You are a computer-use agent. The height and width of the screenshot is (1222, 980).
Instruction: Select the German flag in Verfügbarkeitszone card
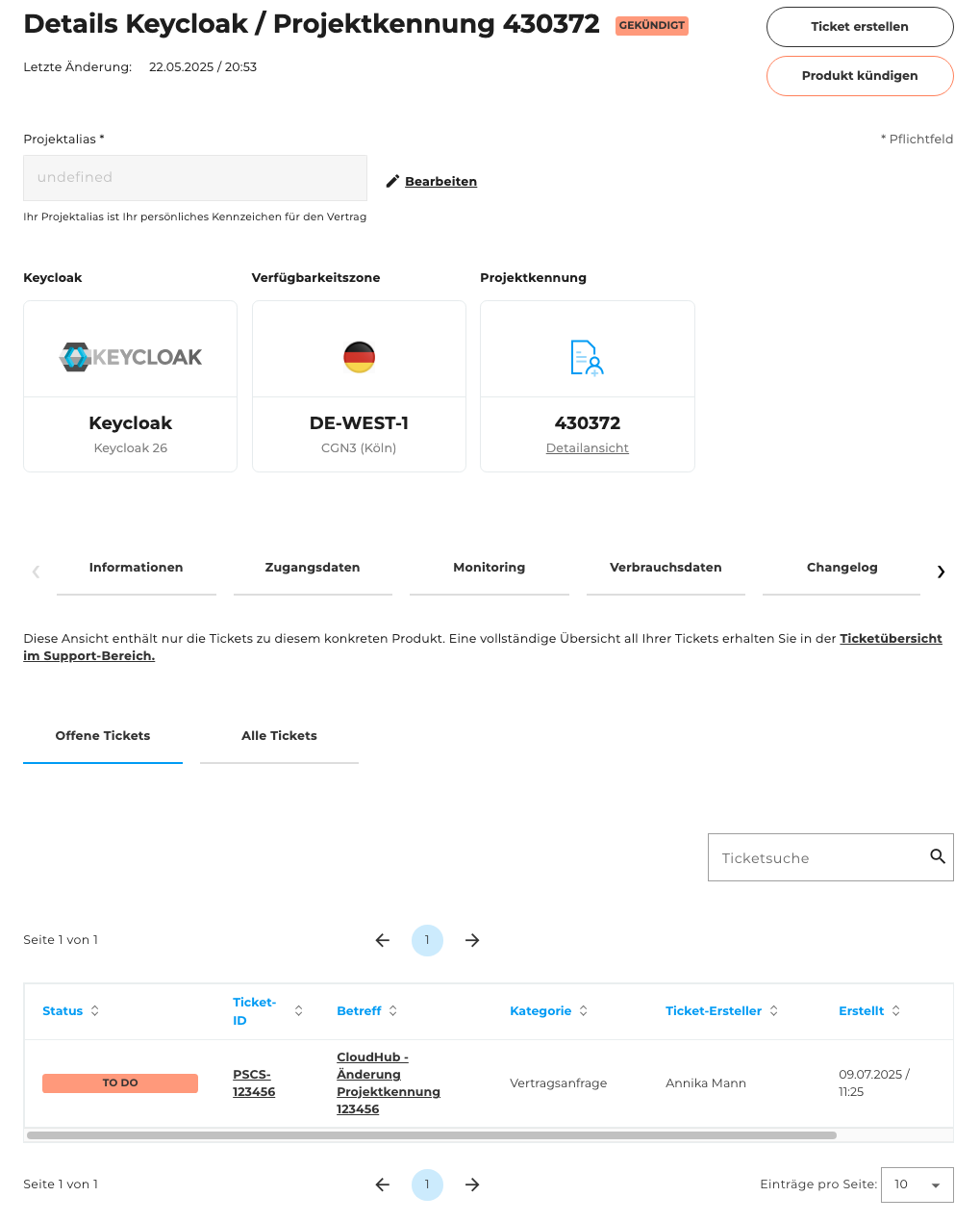tap(359, 356)
